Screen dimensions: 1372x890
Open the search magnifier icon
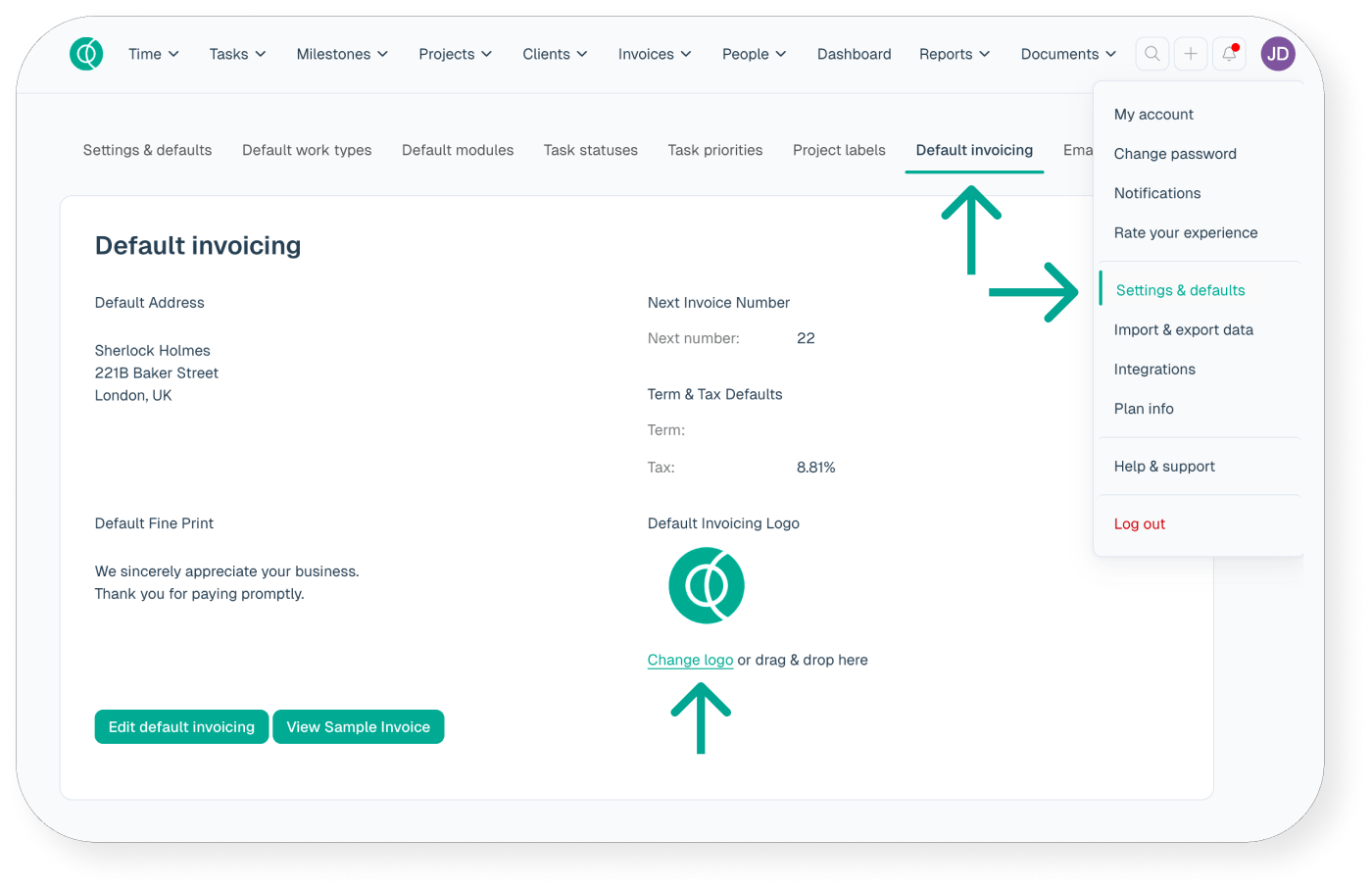click(x=1152, y=54)
